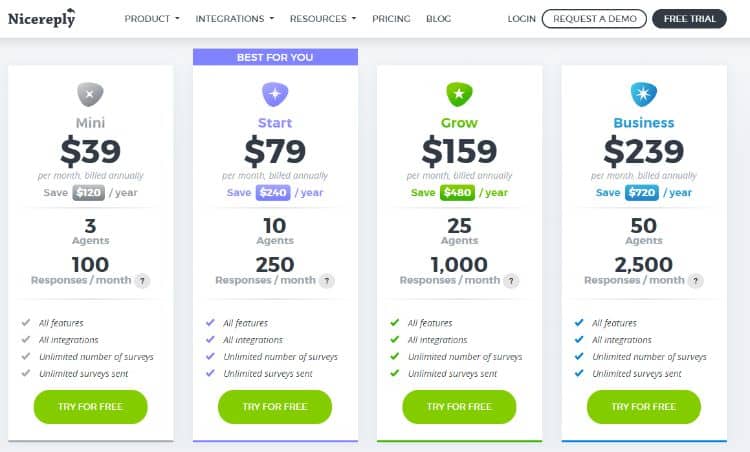Click the Request a Demo button

pyautogui.click(x=594, y=19)
